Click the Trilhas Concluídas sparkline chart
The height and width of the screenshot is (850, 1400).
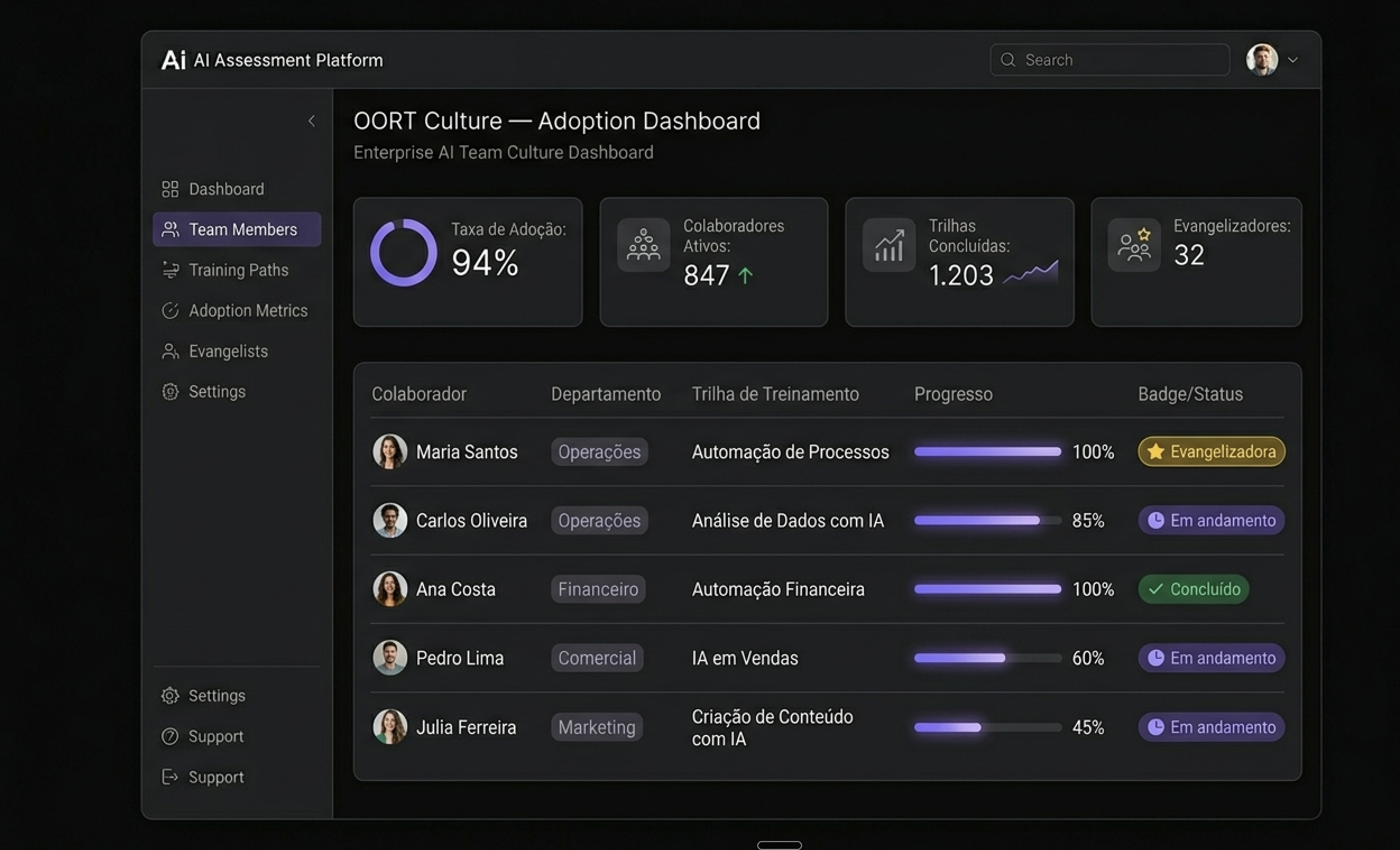[x=1030, y=273]
